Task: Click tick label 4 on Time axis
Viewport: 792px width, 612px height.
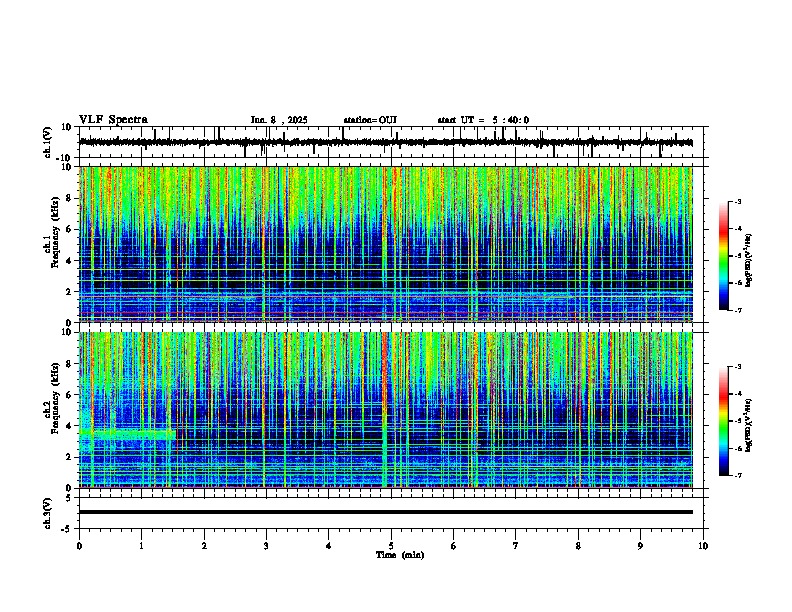Action: coord(328,546)
